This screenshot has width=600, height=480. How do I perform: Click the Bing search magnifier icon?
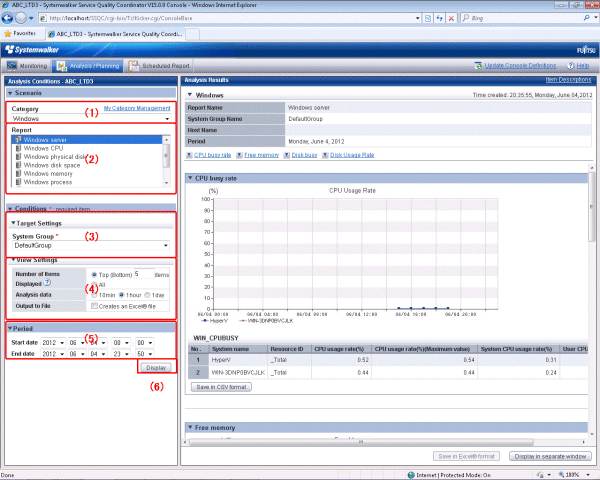pyautogui.click(x=587, y=18)
